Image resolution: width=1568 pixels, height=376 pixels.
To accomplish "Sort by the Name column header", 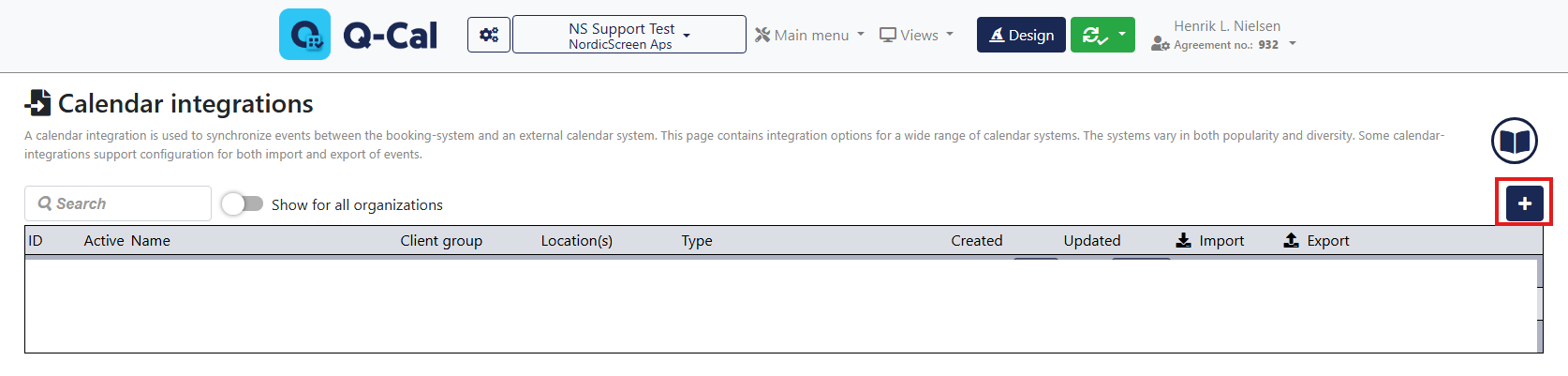I will coord(151,241).
